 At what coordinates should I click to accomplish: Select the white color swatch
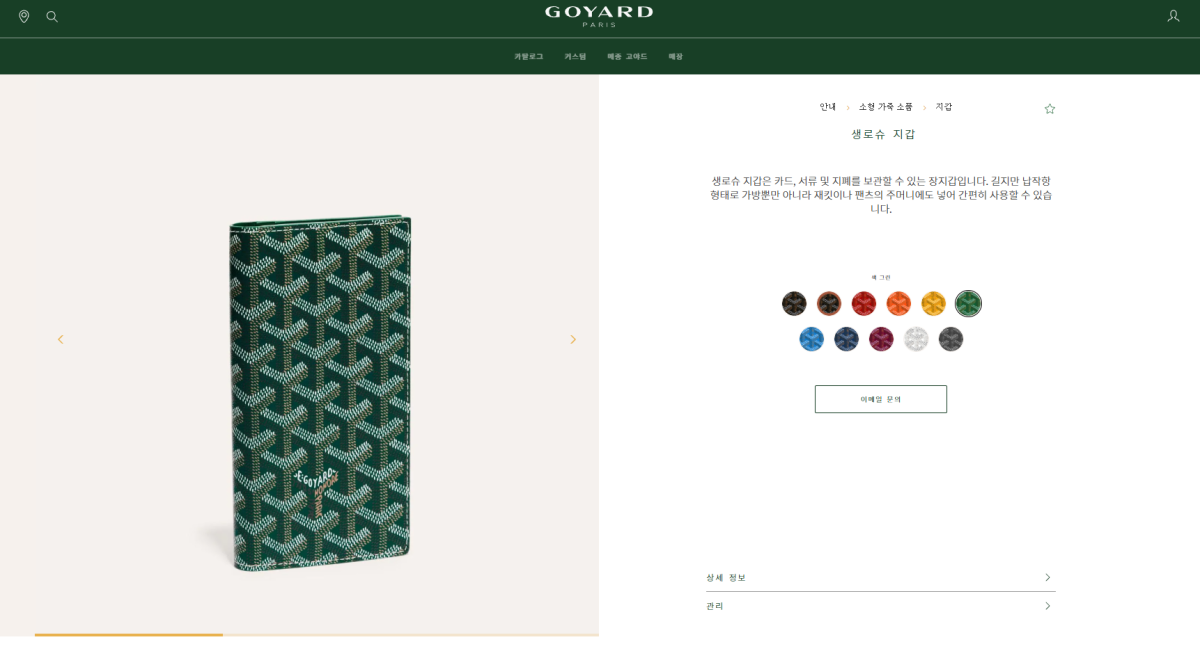tap(916, 339)
